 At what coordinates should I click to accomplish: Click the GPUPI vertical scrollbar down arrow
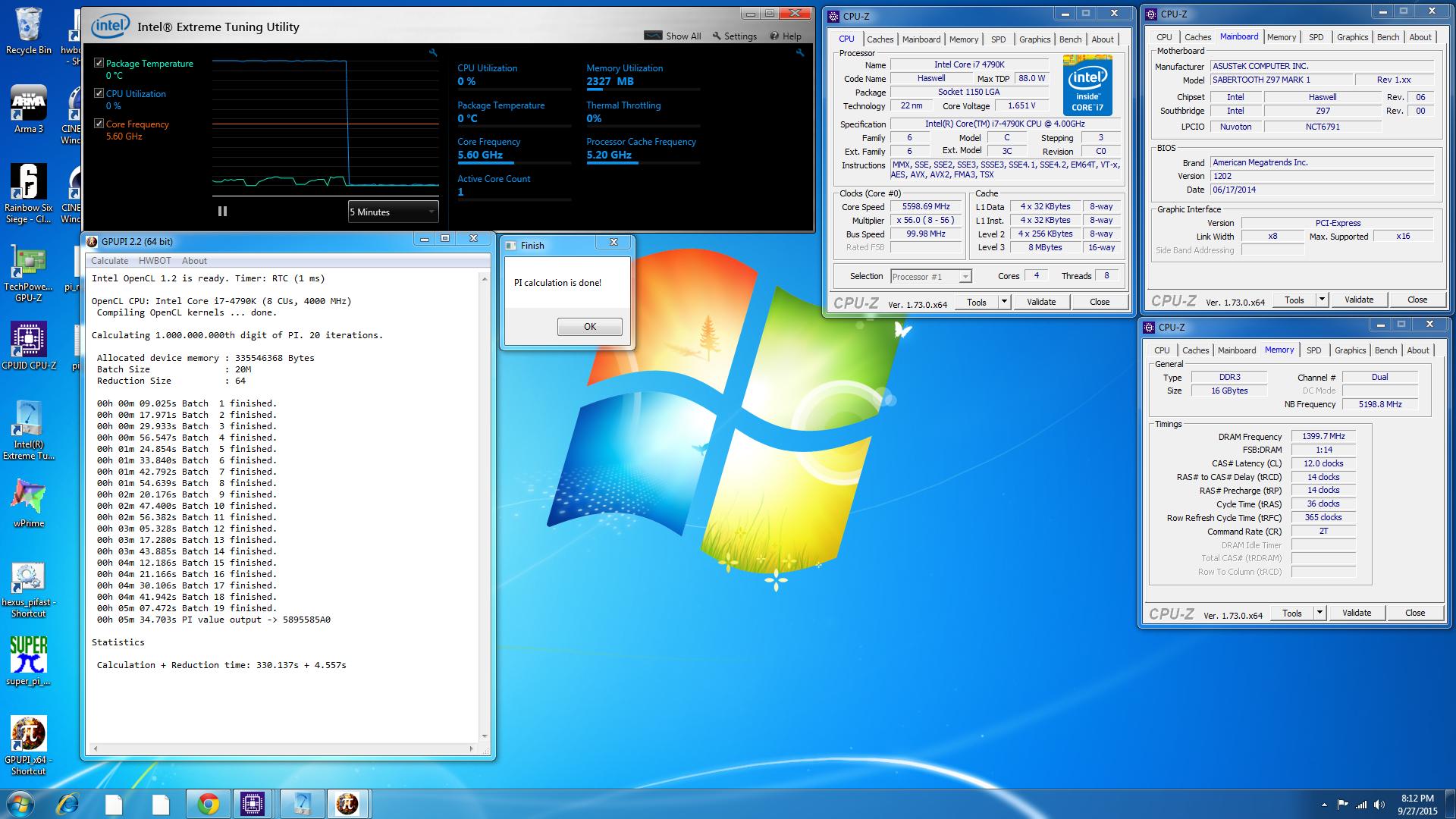pos(485,736)
